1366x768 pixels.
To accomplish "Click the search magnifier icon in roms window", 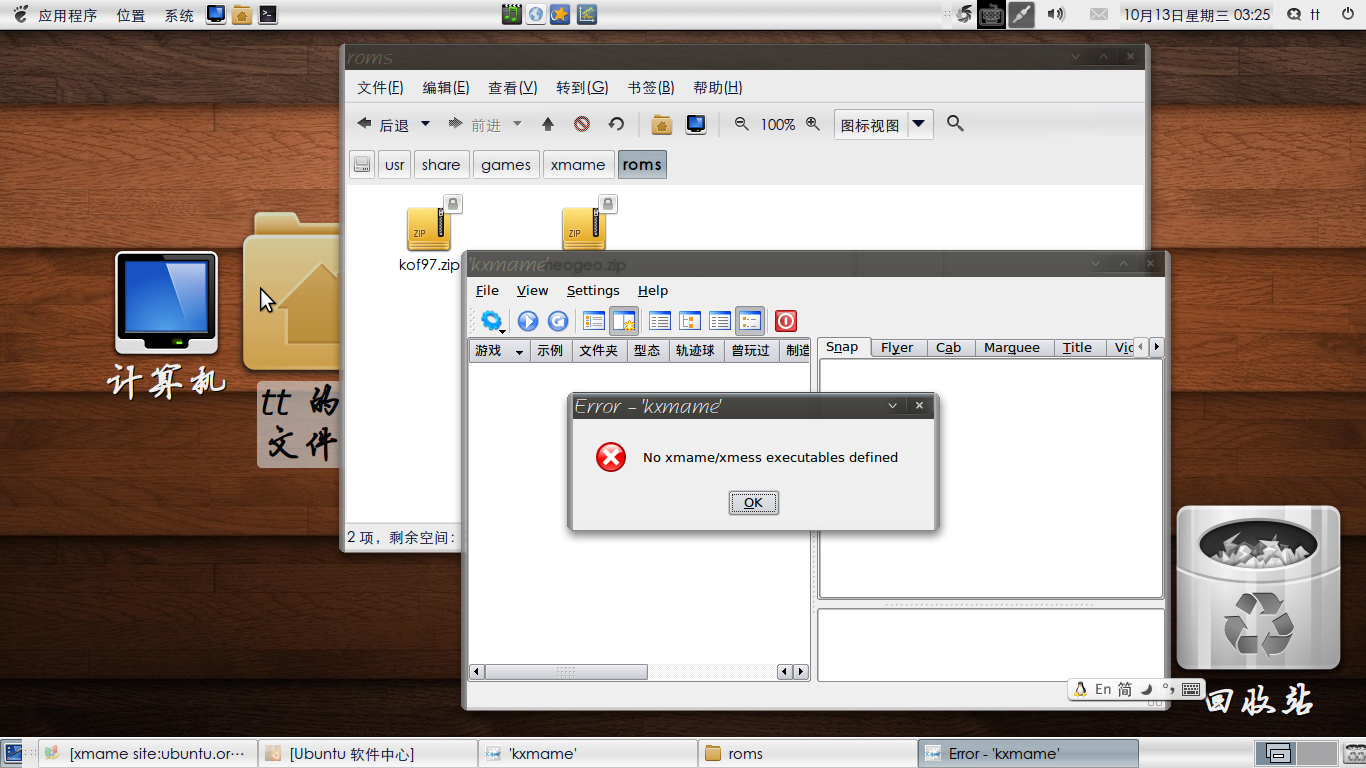I will tap(955, 124).
